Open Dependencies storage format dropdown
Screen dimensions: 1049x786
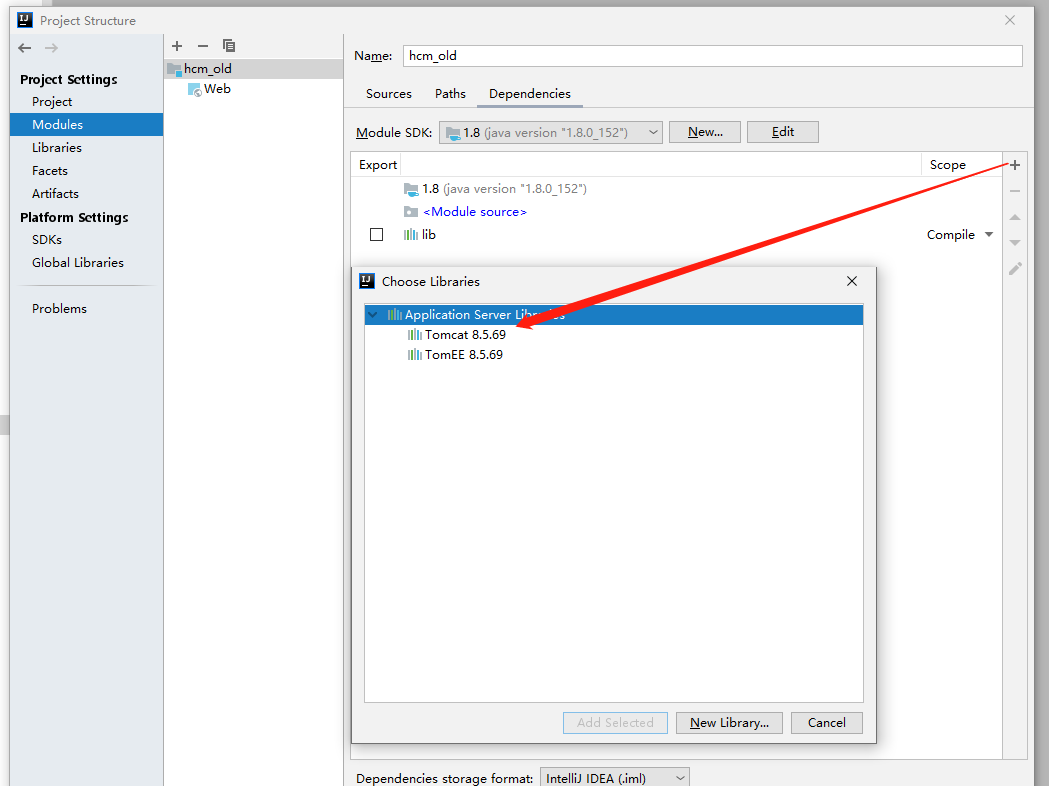[614, 778]
